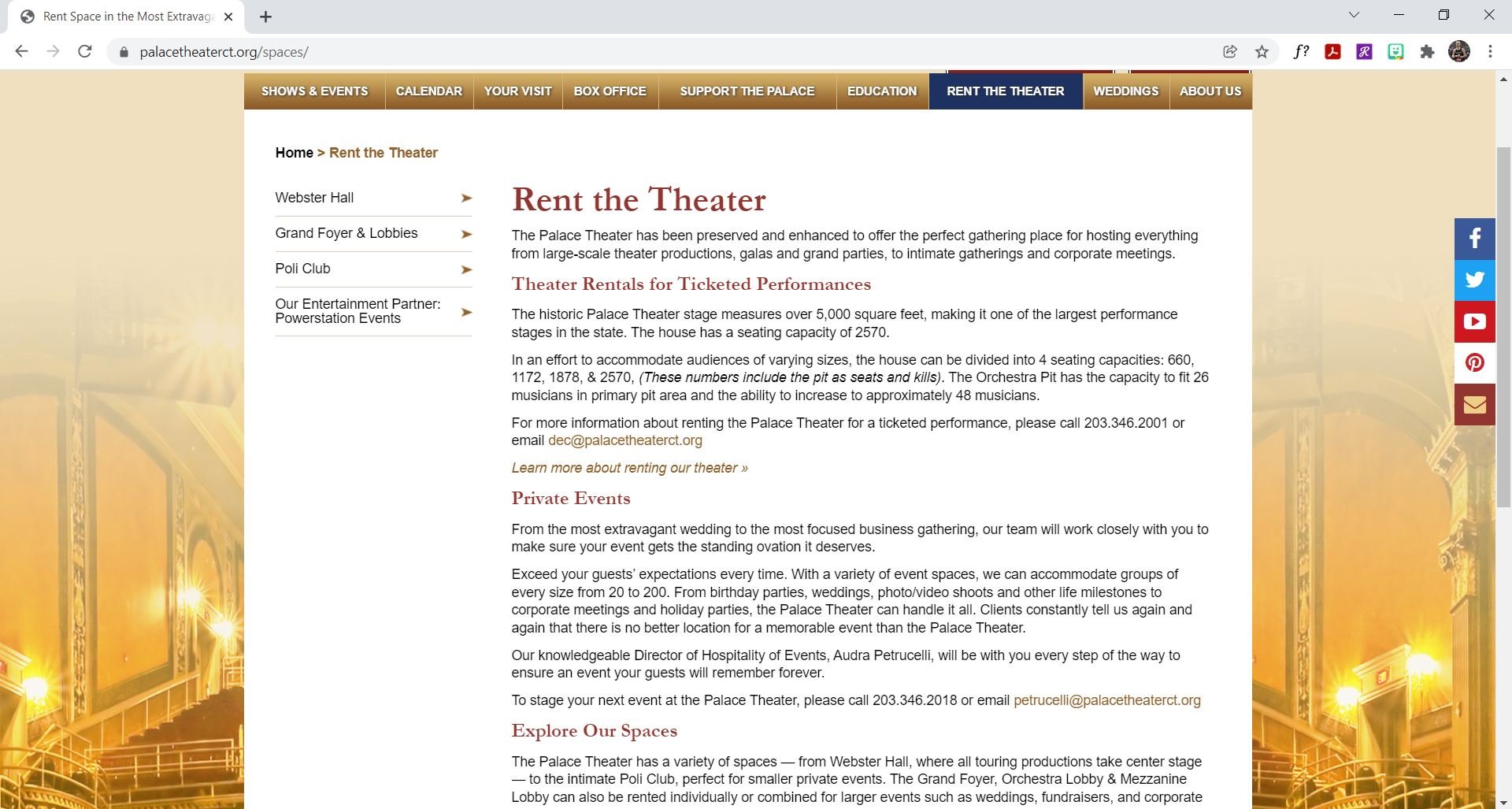Open Shows & Events menu
This screenshot has width=1512, height=809.
coord(314,91)
